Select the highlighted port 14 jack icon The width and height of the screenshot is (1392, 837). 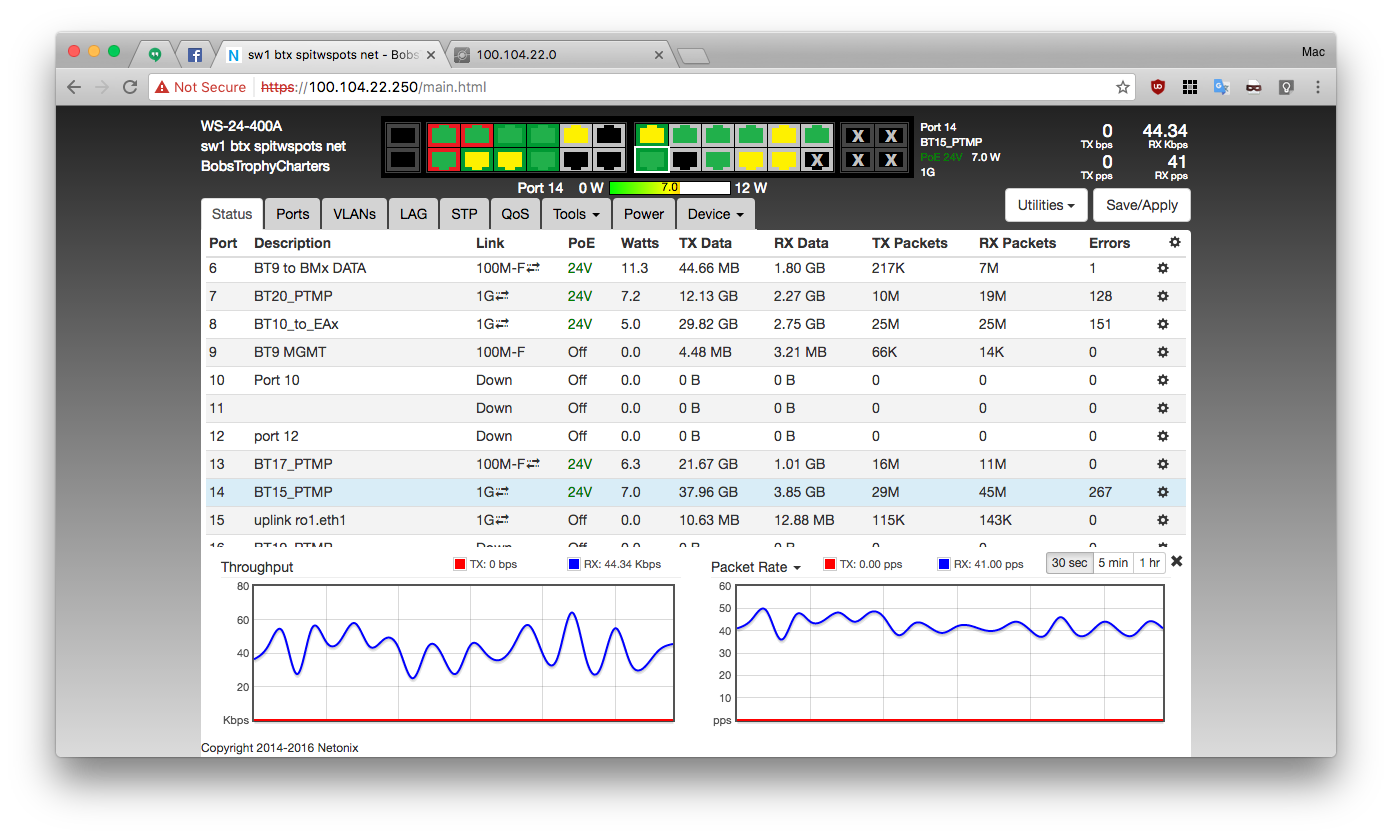651,159
